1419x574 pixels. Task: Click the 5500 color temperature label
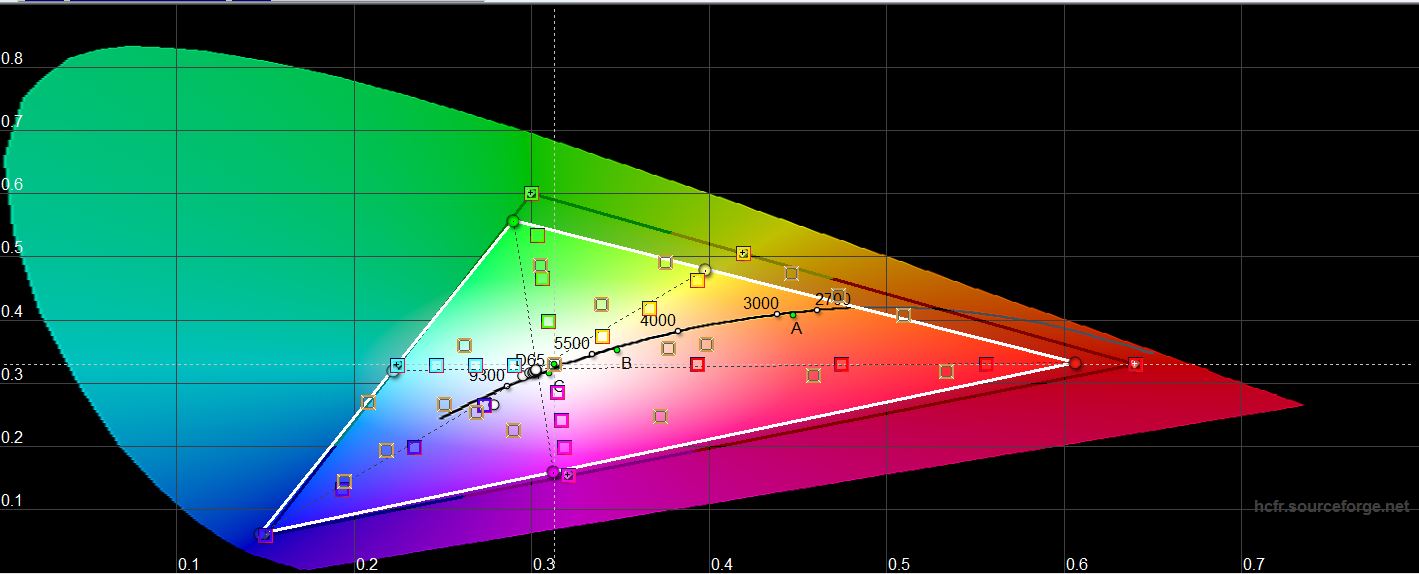(571, 343)
